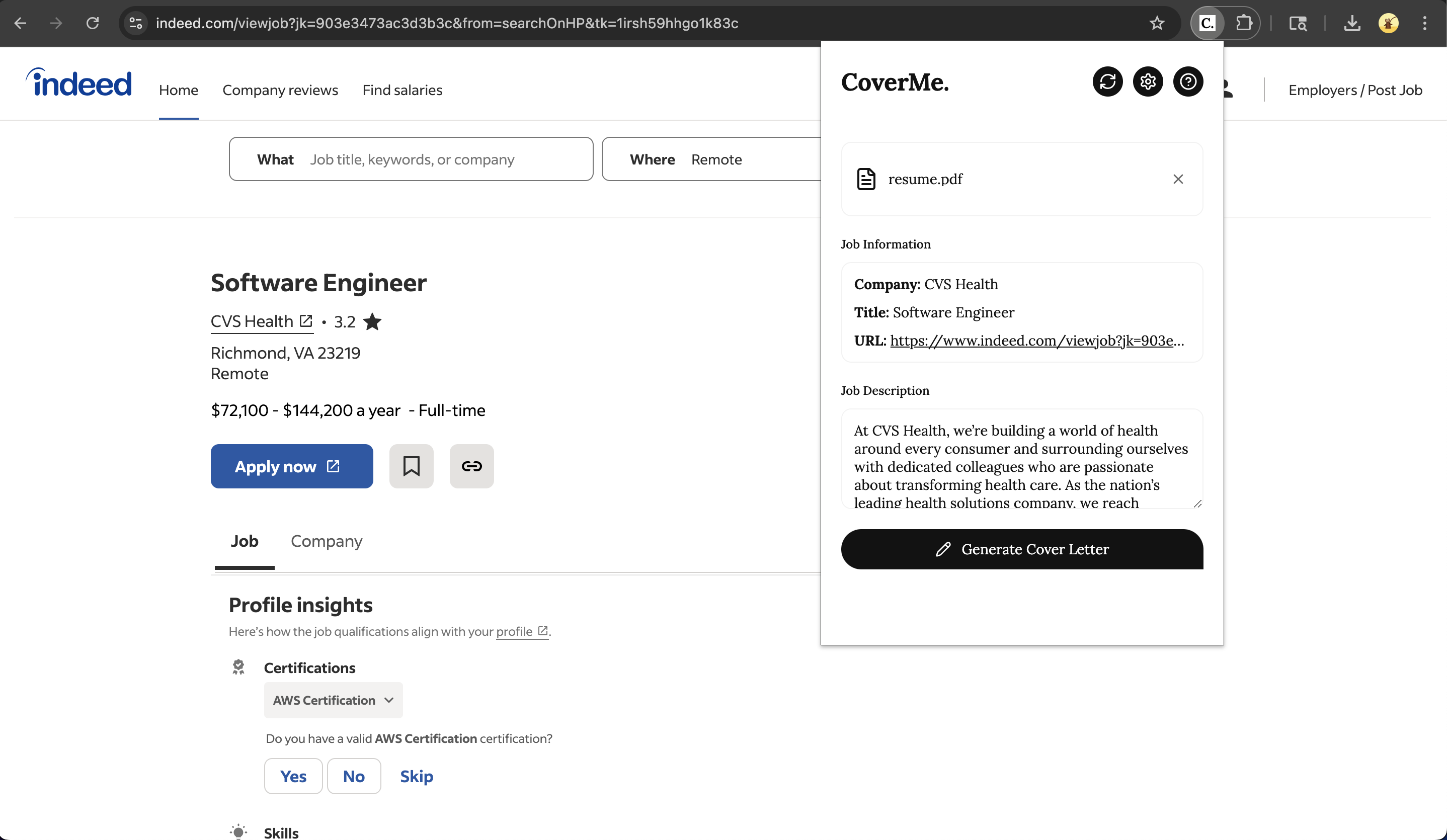Open the tab search icon in toolbar

(1298, 23)
